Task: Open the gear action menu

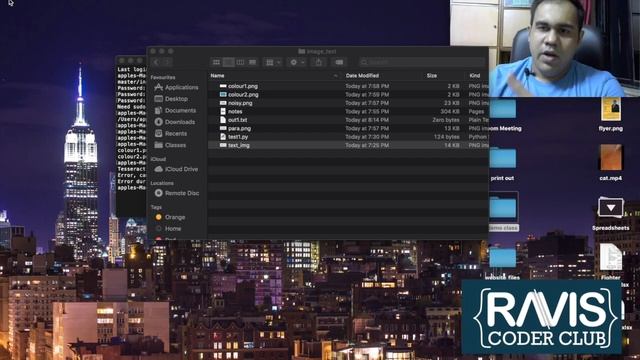Action: coord(297,62)
